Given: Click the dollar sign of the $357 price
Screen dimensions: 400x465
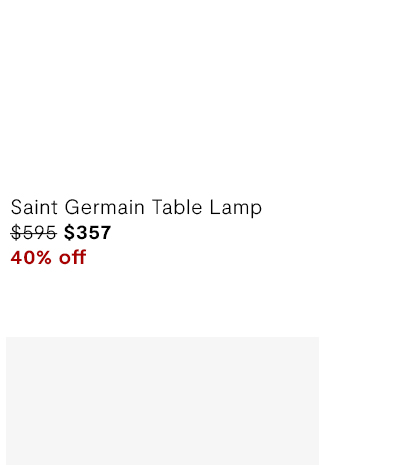Looking at the screenshot, I should [69, 232].
